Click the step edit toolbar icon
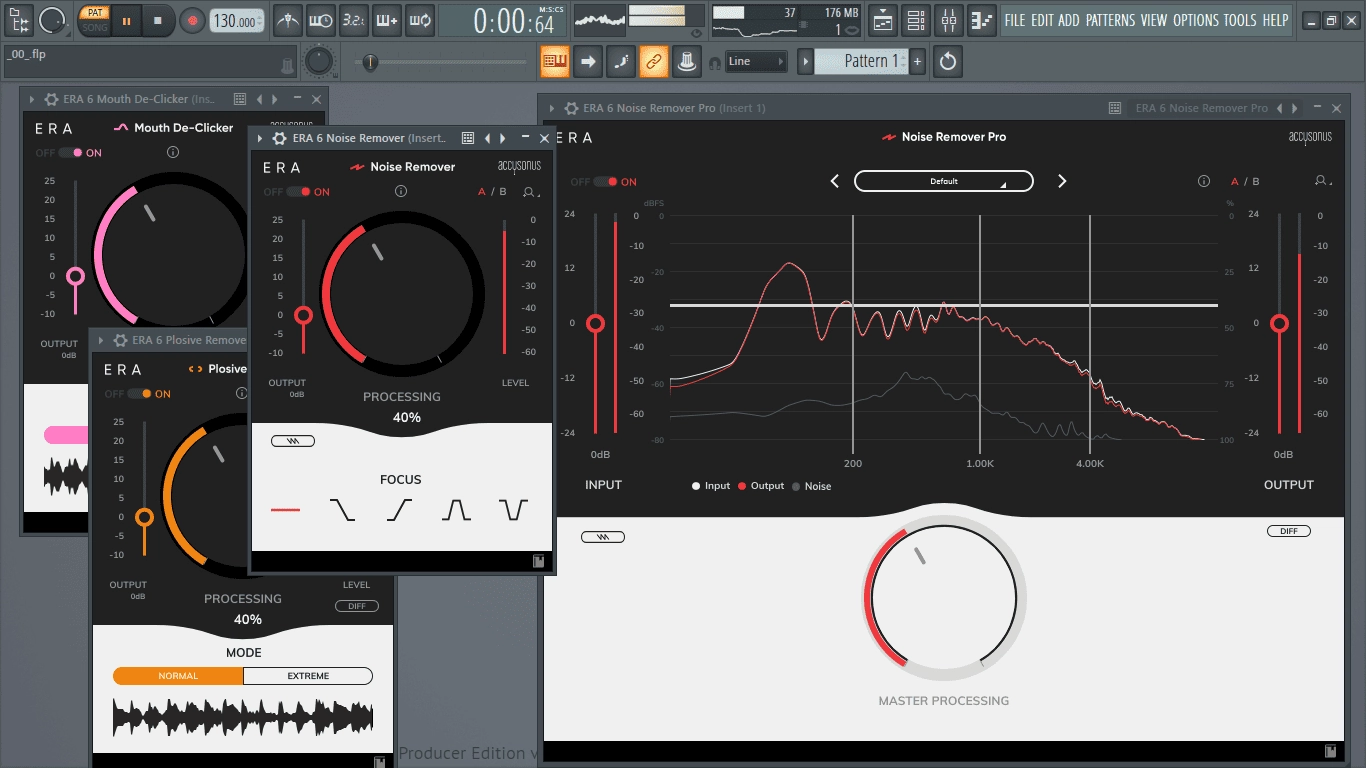The image size is (1366, 768). point(621,61)
